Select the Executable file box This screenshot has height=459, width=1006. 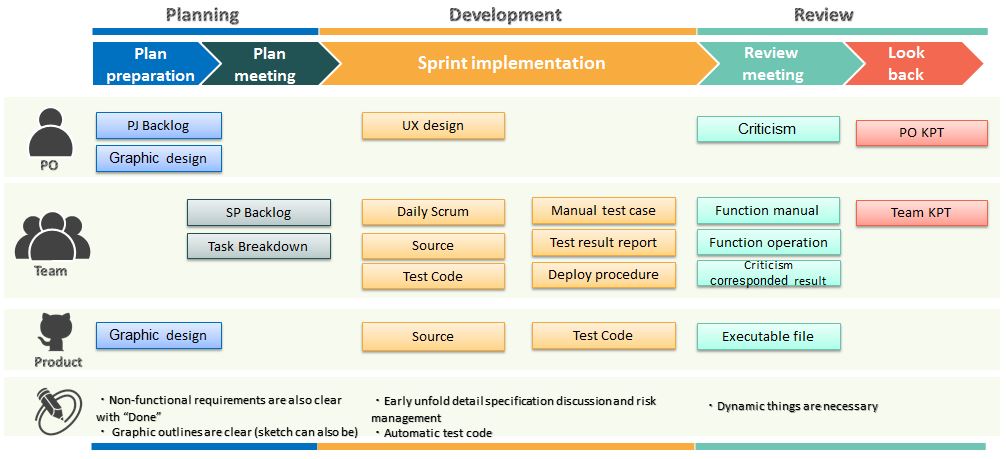[x=768, y=337]
